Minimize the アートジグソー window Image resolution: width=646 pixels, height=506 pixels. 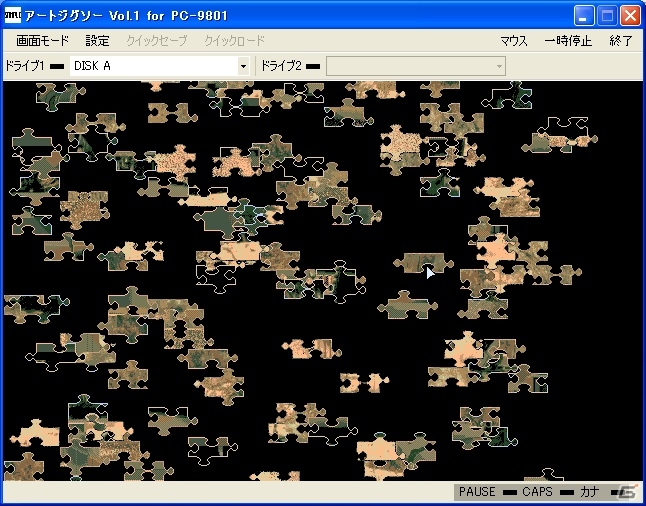(583, 16)
